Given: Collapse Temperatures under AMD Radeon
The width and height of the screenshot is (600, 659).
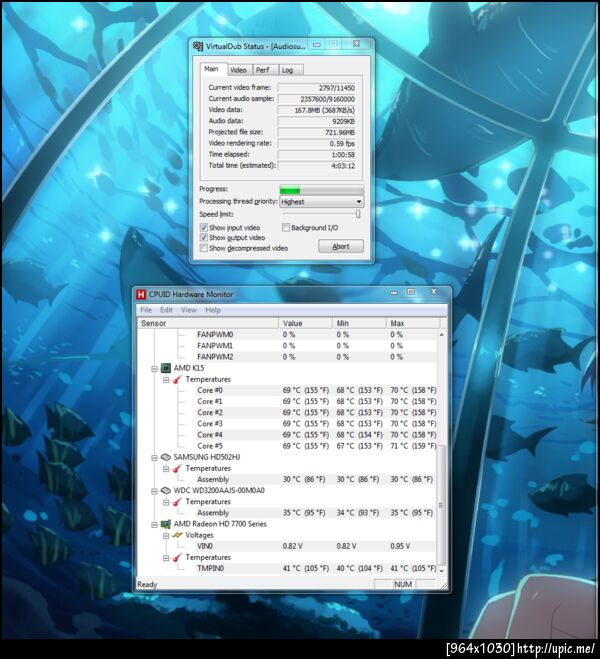Looking at the screenshot, I should point(166,558).
